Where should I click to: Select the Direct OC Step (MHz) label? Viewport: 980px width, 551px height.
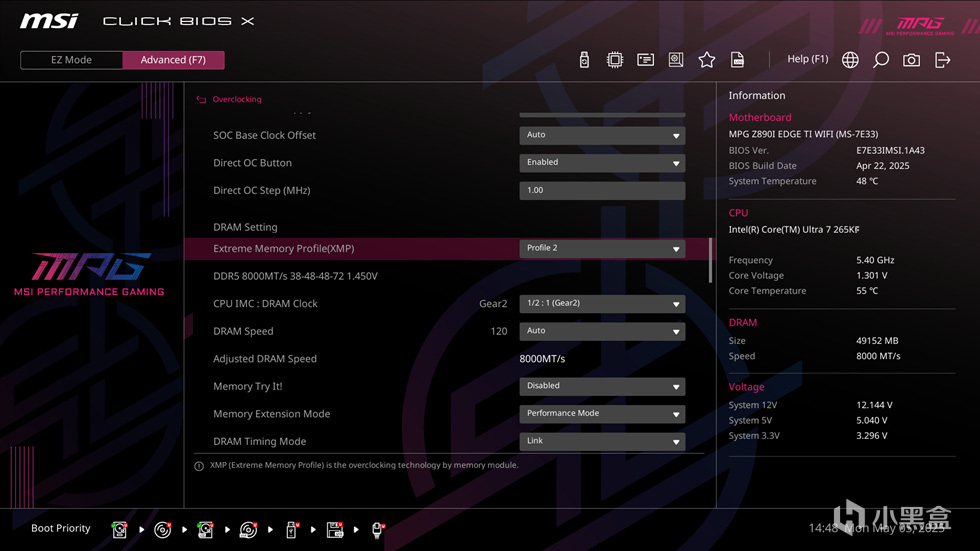click(262, 191)
